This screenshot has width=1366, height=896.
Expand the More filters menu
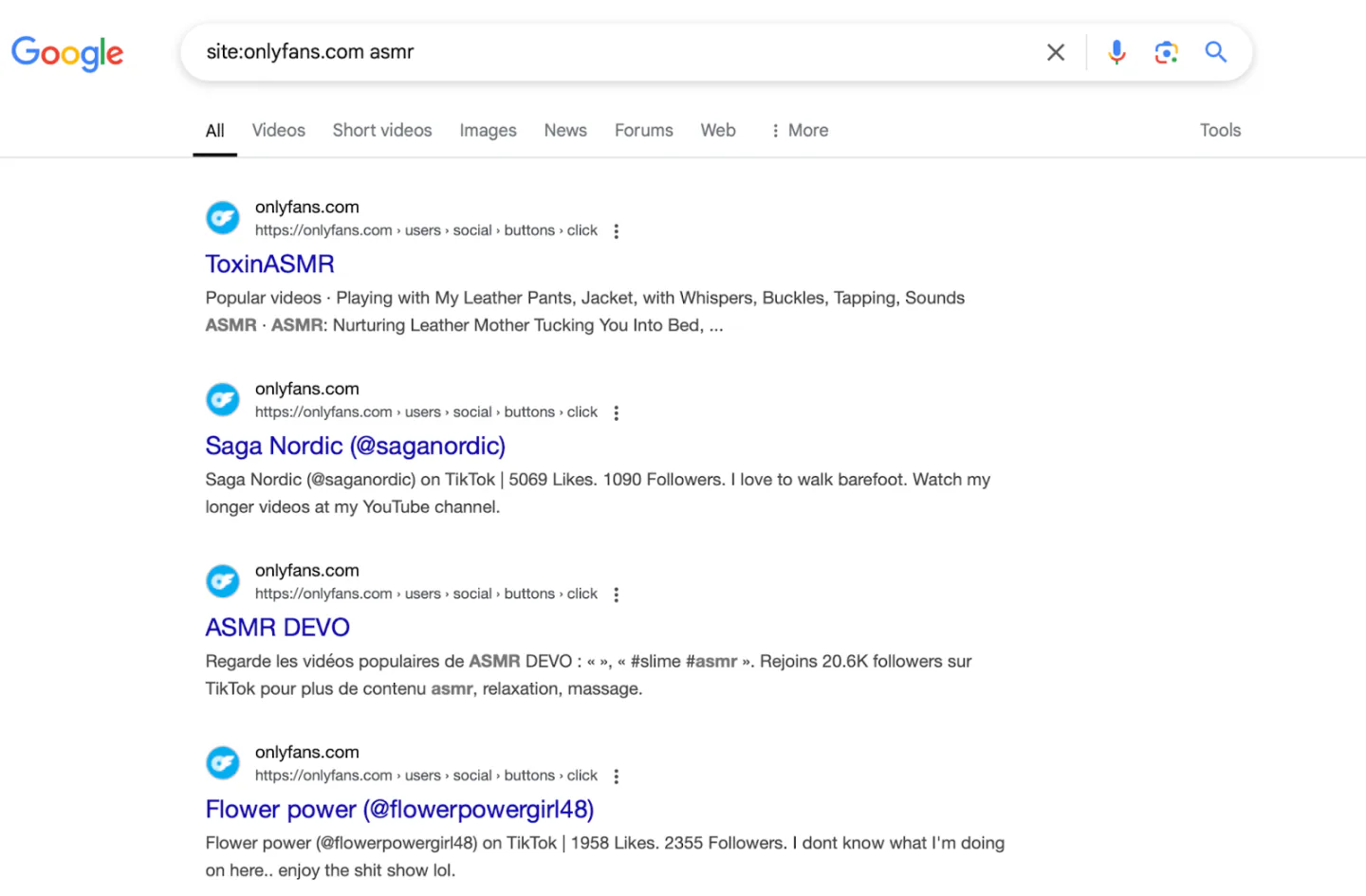pyautogui.click(x=800, y=131)
